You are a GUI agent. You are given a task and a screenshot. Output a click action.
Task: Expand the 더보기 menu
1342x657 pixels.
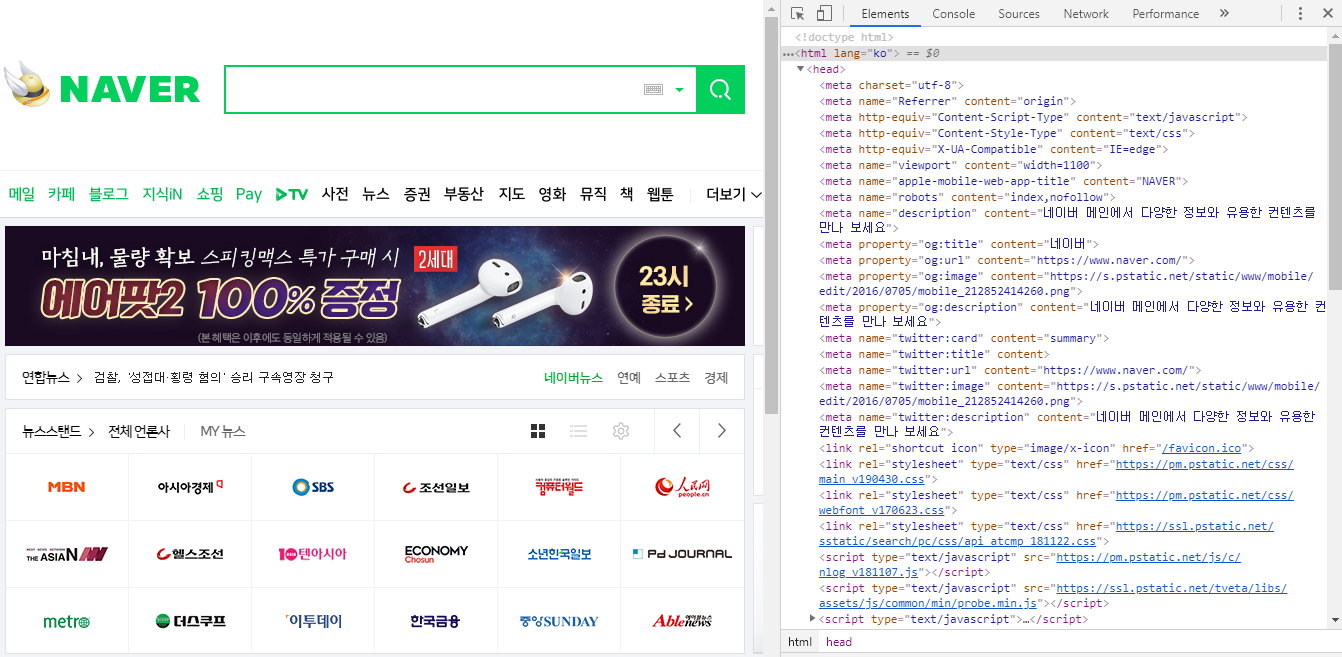click(734, 194)
